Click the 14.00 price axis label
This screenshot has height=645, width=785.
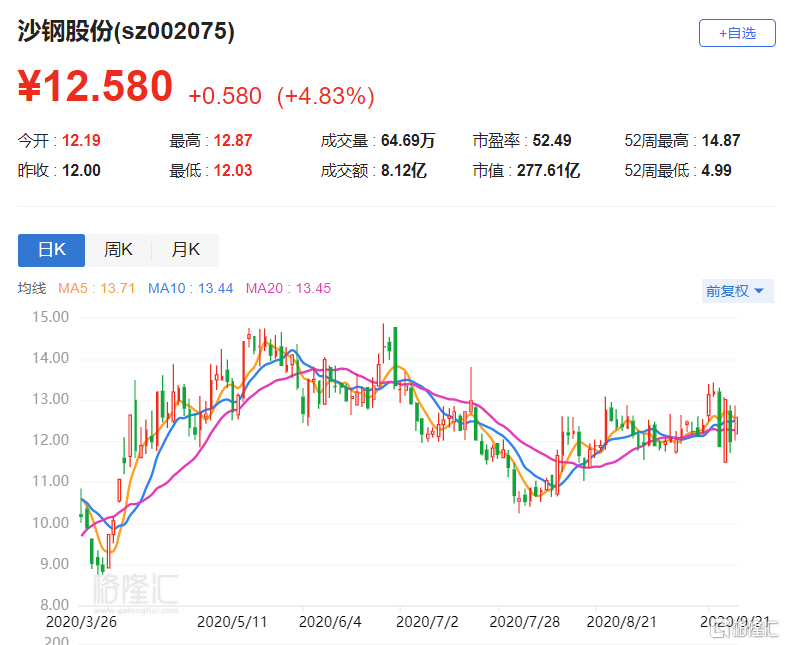click(x=51, y=358)
